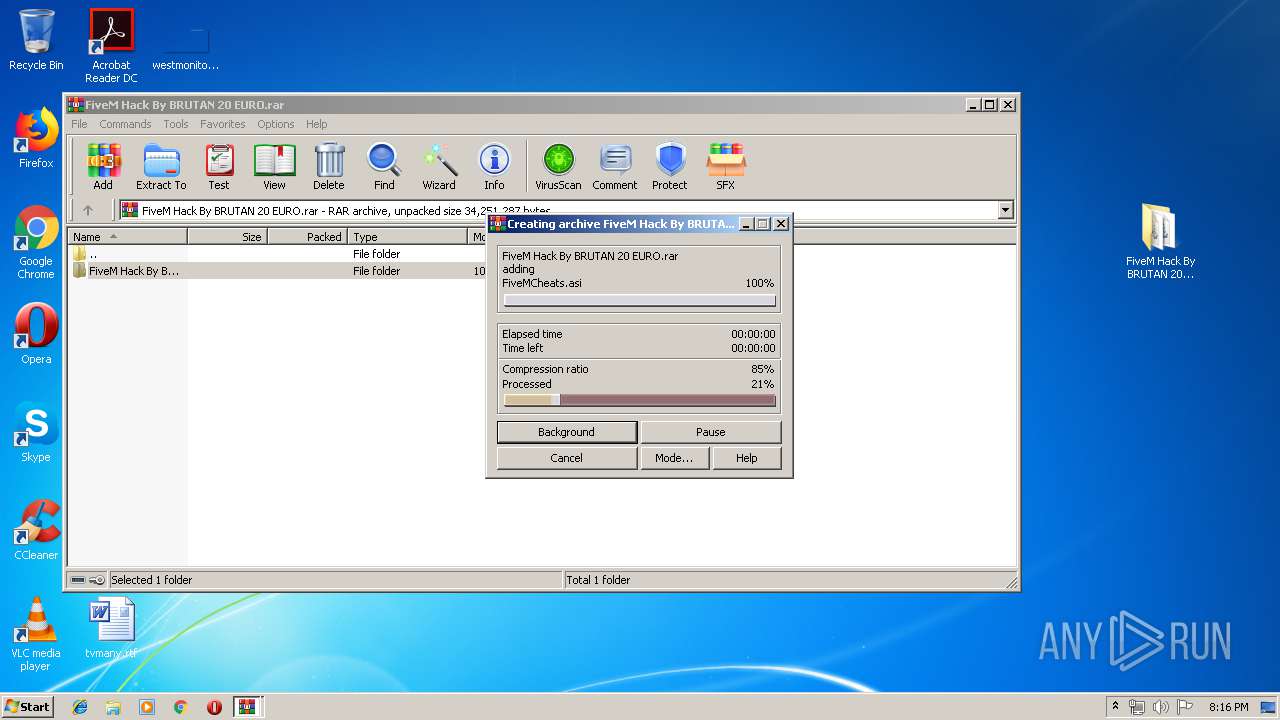Click the Find magnifier icon

point(384,166)
